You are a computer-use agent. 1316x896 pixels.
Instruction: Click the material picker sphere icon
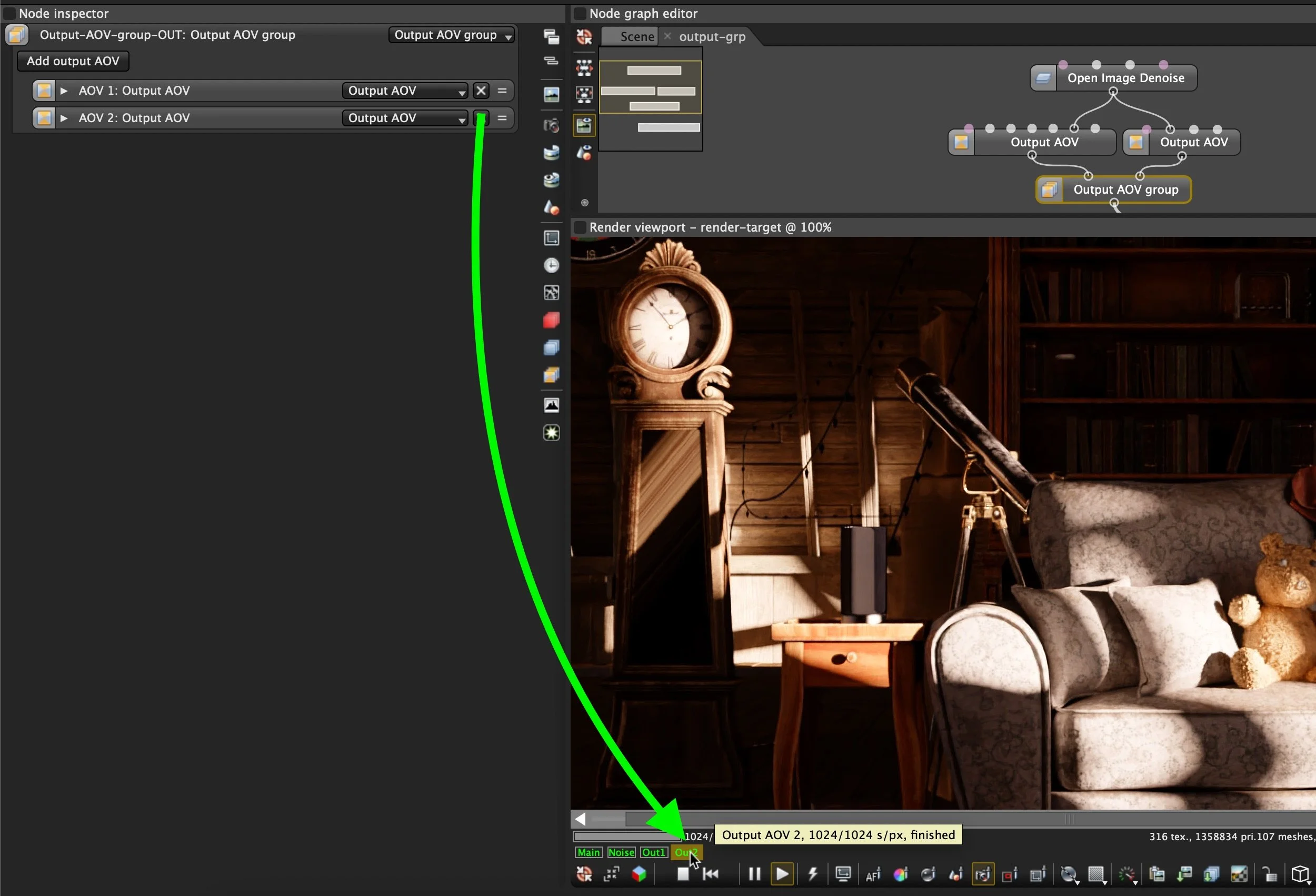pos(928,874)
